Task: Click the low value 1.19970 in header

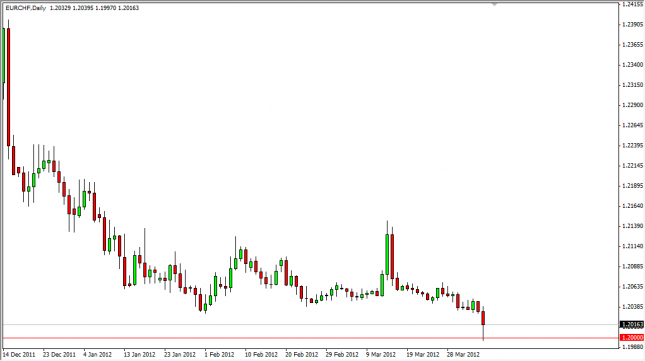Action: [x=105, y=8]
